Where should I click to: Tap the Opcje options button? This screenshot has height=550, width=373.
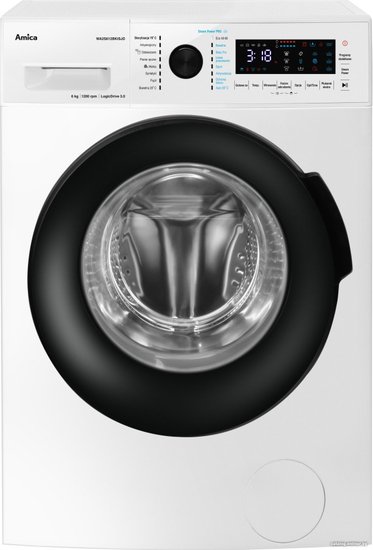[x=298, y=85]
